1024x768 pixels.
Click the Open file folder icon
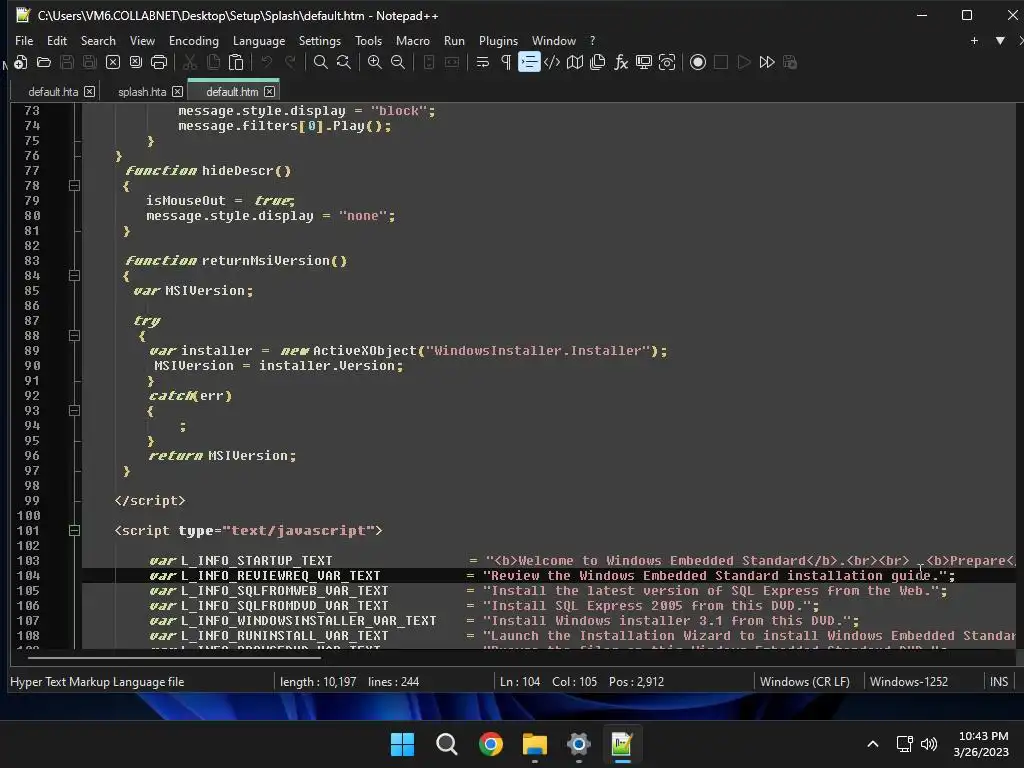pos(44,62)
